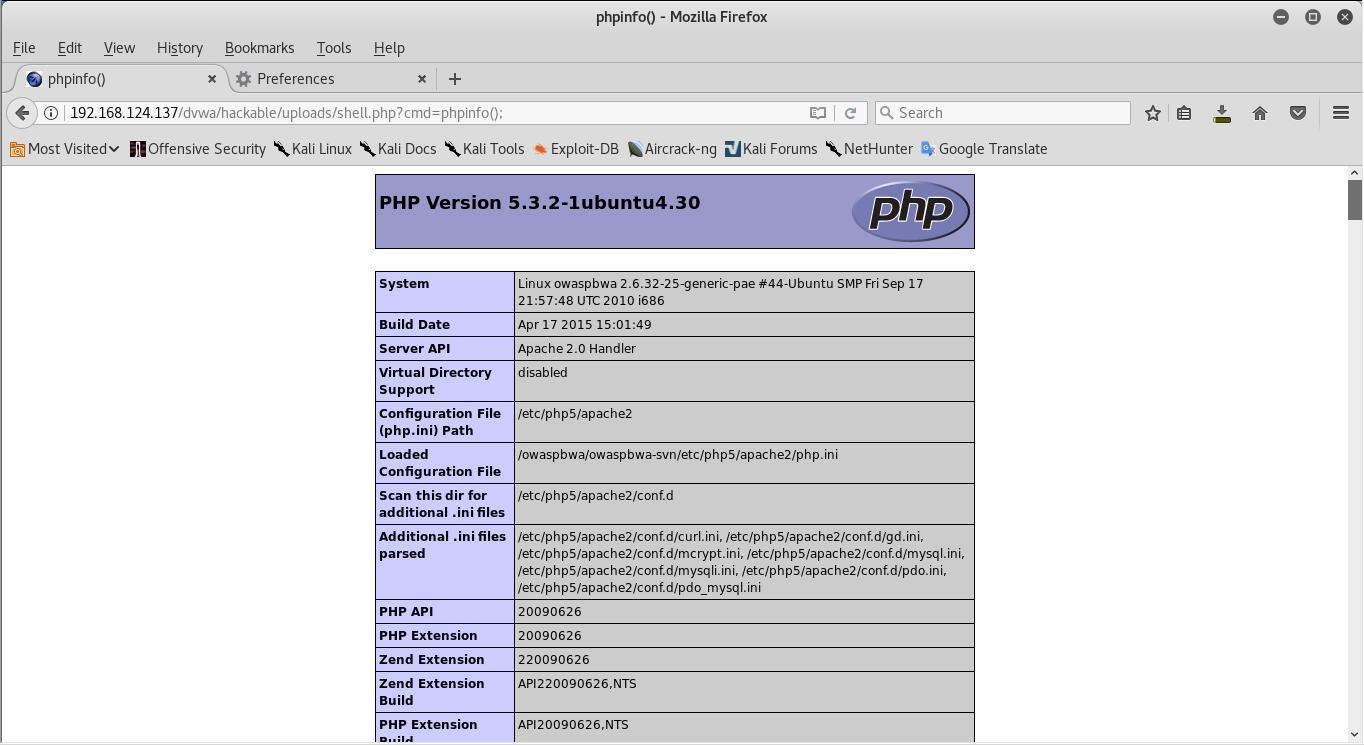The width and height of the screenshot is (1364, 745).
Task: Click the PHP API label
Action: coord(406,612)
